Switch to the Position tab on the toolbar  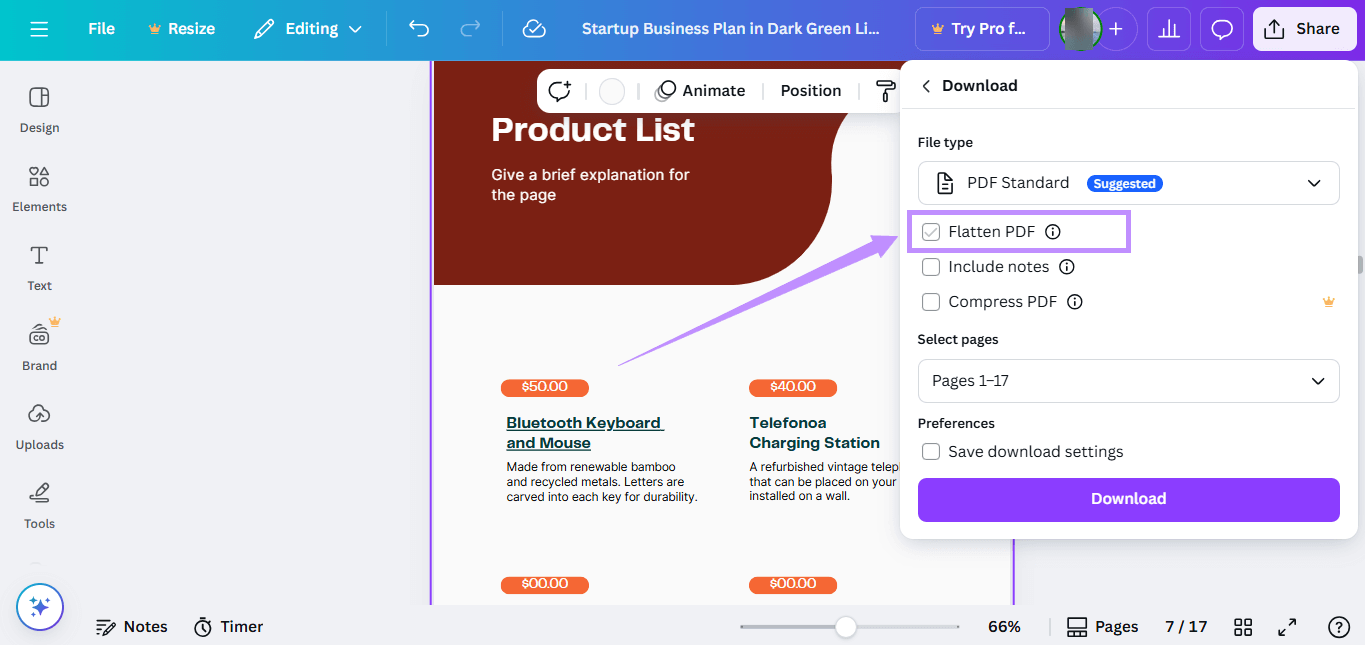point(810,90)
